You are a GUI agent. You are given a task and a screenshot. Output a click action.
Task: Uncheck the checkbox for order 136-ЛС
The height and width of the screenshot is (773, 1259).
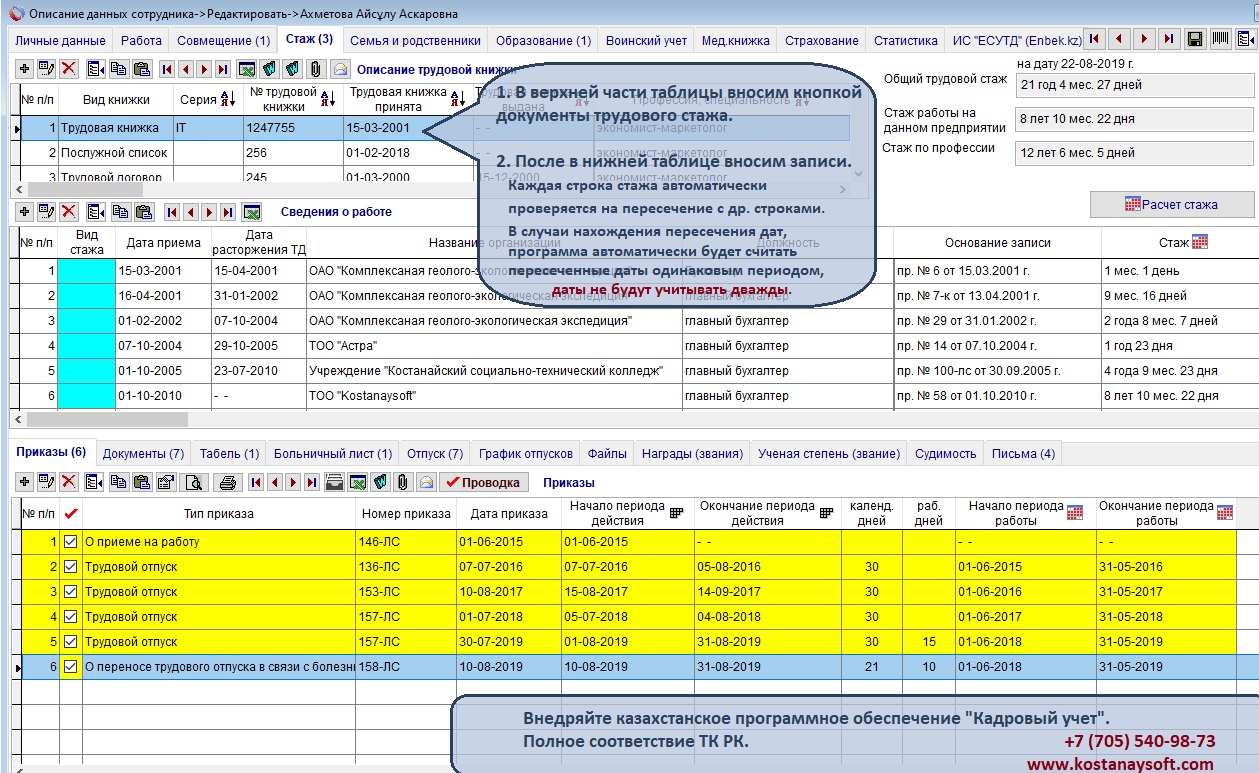coord(70,567)
